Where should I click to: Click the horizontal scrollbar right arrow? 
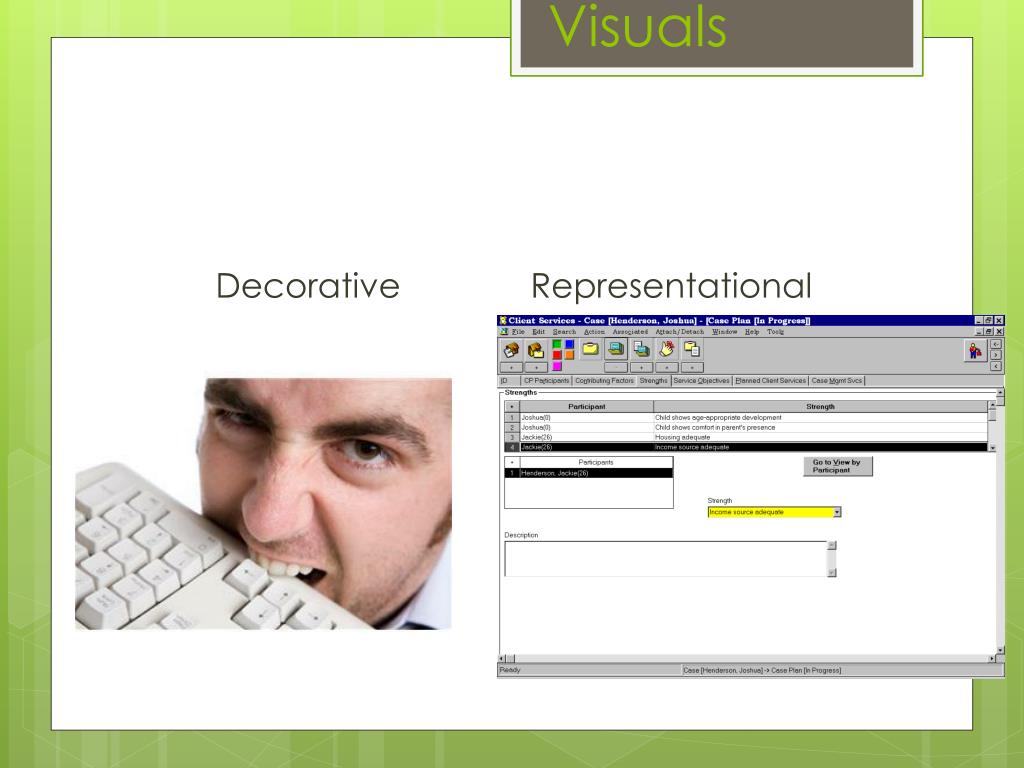point(992,658)
